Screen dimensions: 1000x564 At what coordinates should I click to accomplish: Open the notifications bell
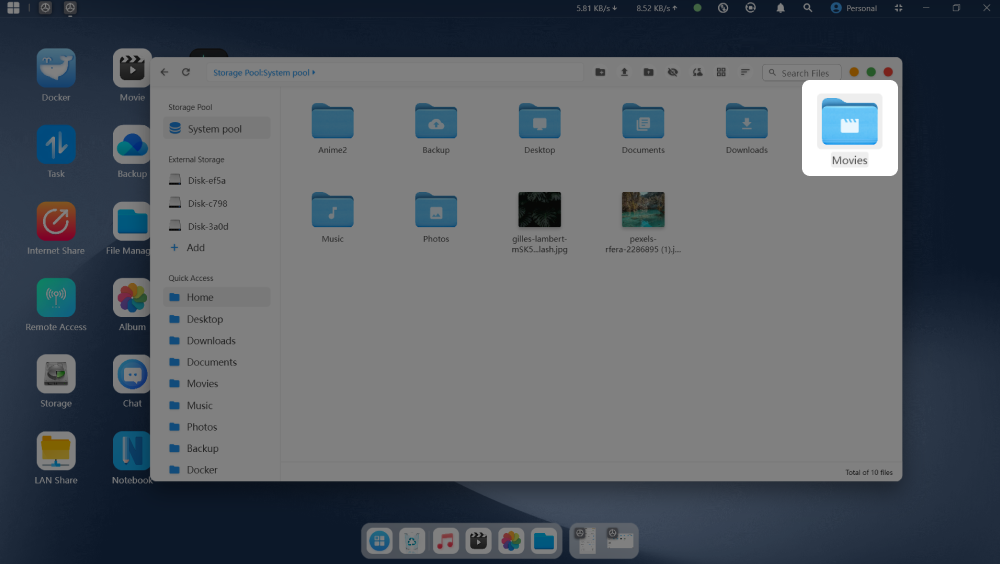tap(780, 8)
